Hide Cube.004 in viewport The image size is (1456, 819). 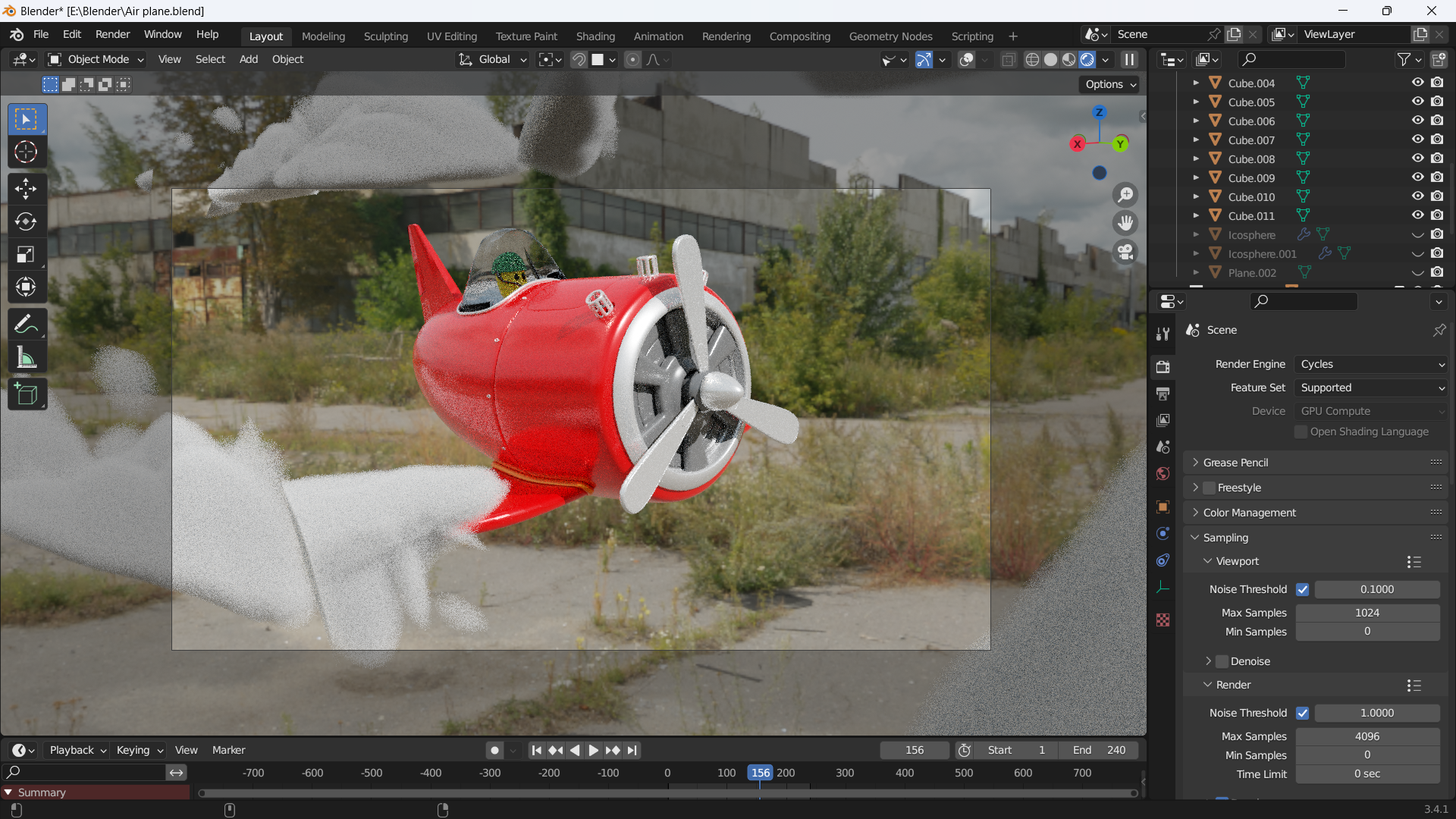[x=1417, y=83]
